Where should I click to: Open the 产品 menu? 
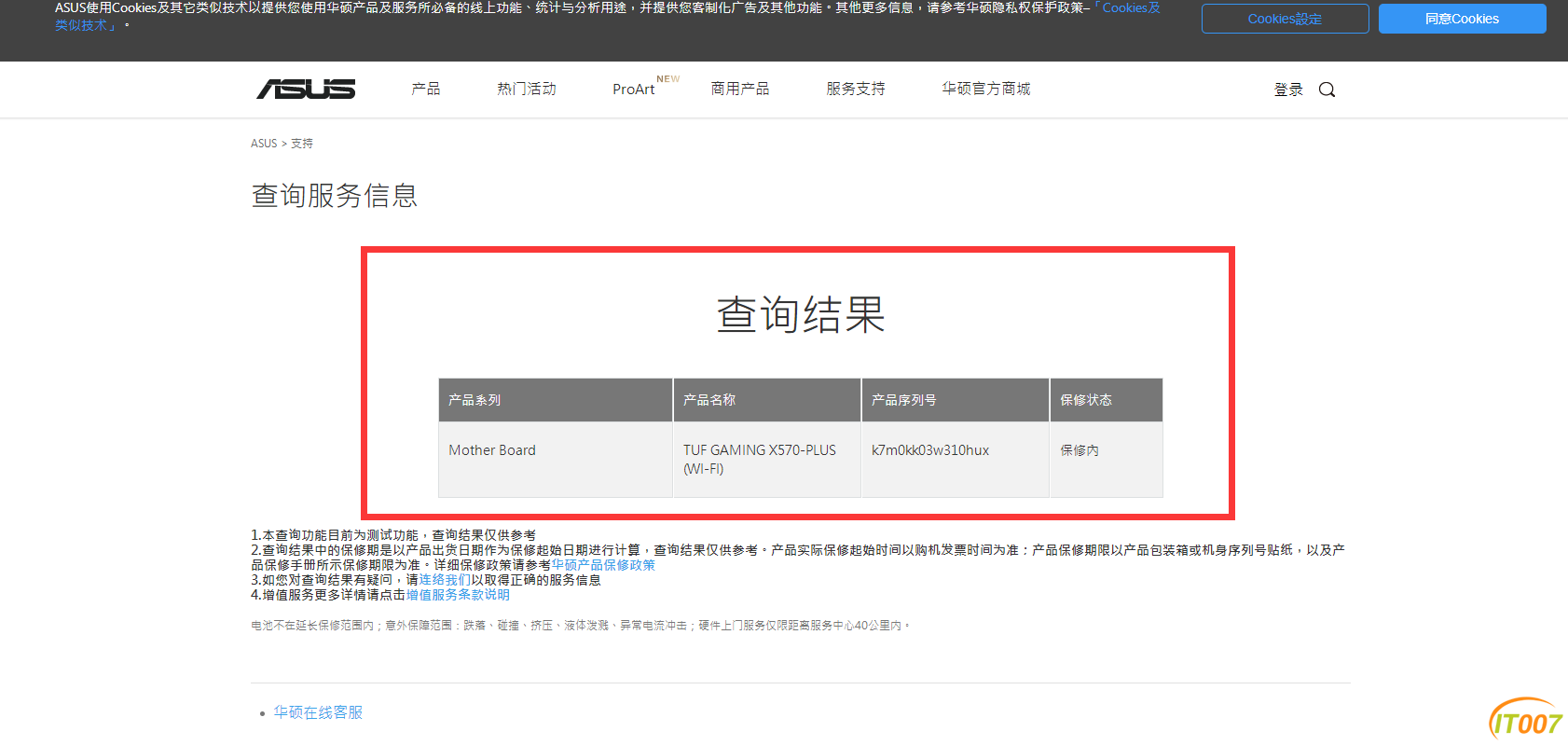coord(426,89)
